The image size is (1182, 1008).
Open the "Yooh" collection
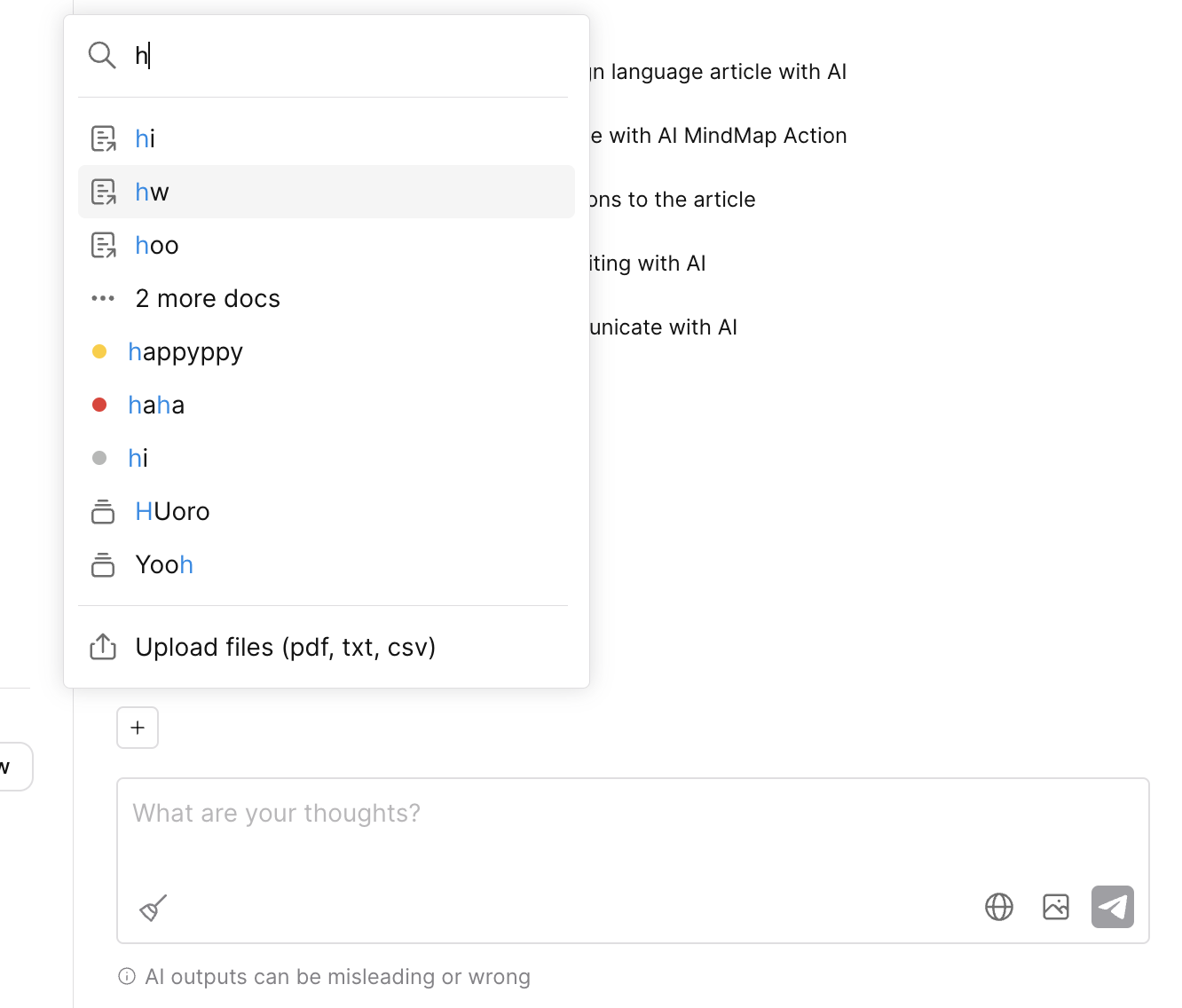click(x=164, y=564)
